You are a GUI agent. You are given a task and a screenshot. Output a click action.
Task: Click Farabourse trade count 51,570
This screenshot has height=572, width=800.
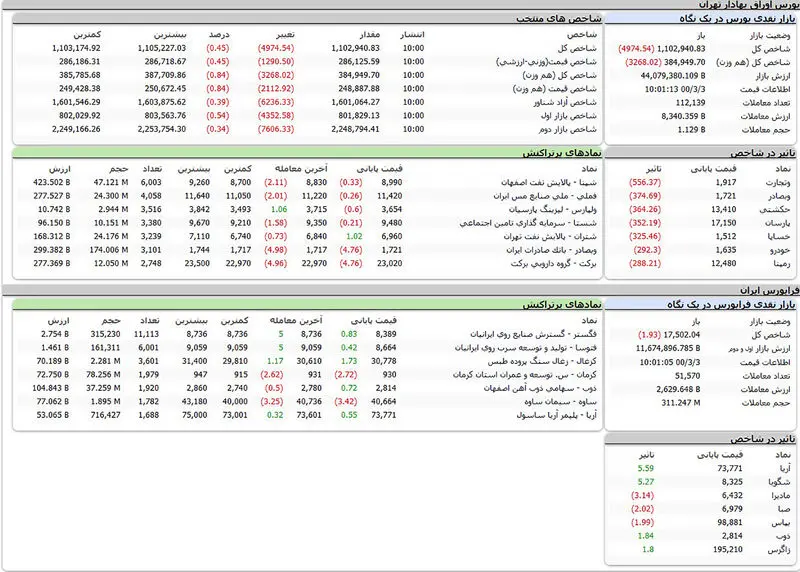(x=687, y=376)
